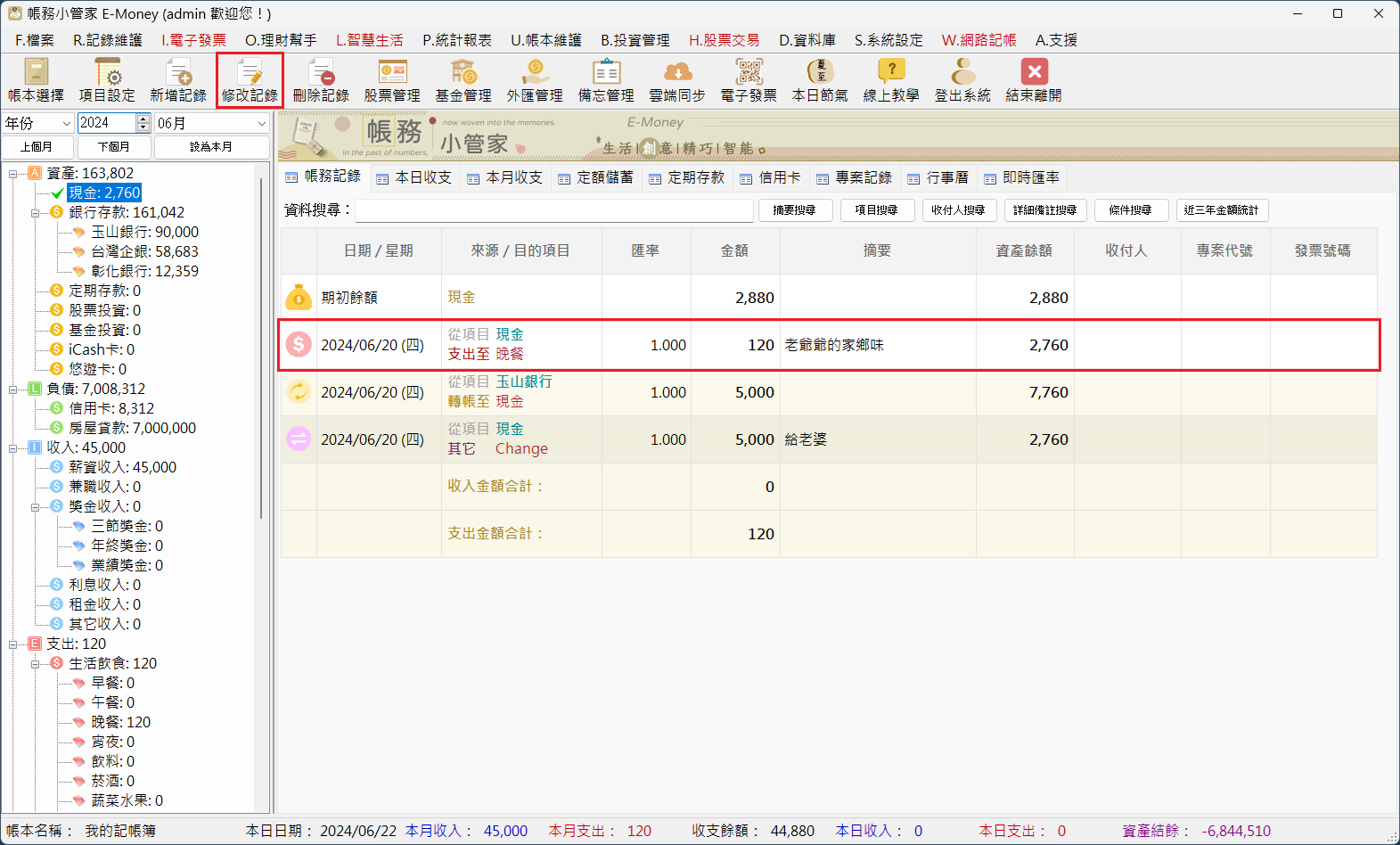Click 本日節氣 solar term icon
The width and height of the screenshot is (1400, 845).
[x=820, y=80]
